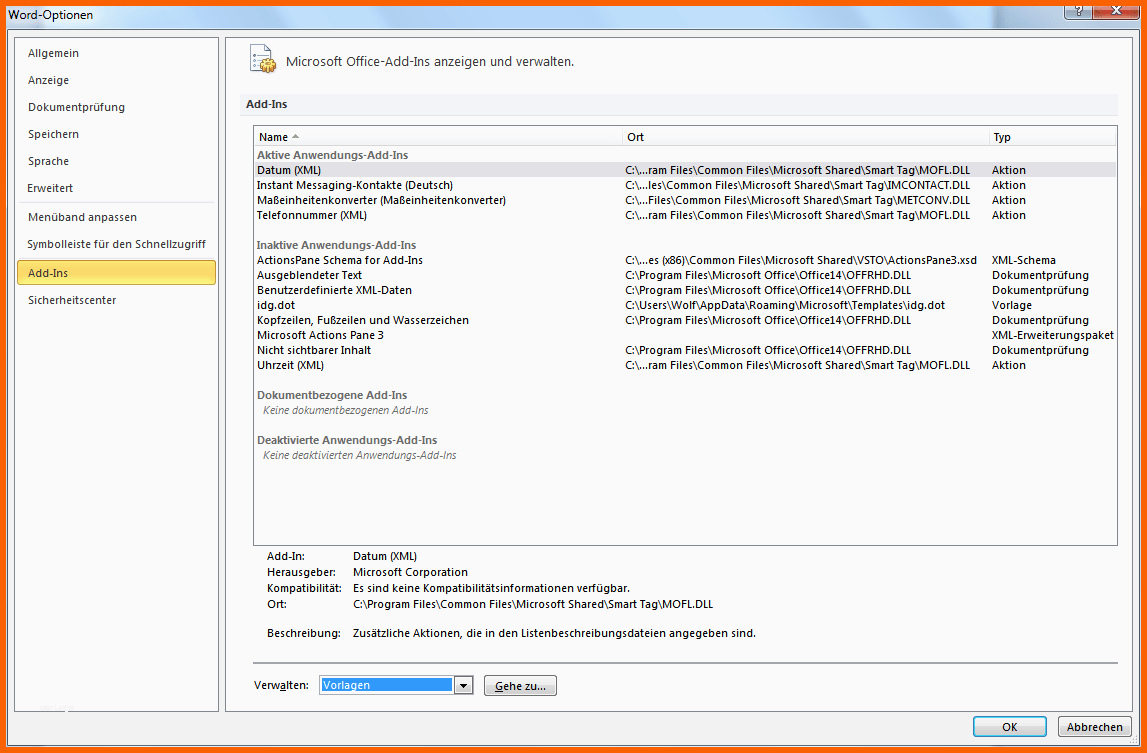This screenshot has height=753, width=1147.
Task: Open the Dokumentprüfung settings
Action: 77,107
